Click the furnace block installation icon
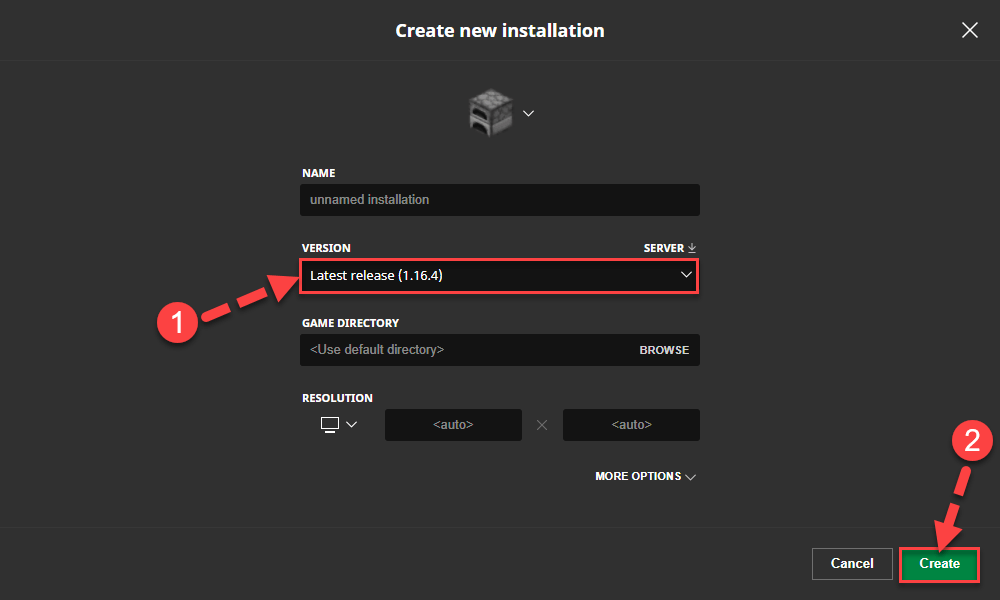1000x600 pixels. [x=490, y=113]
